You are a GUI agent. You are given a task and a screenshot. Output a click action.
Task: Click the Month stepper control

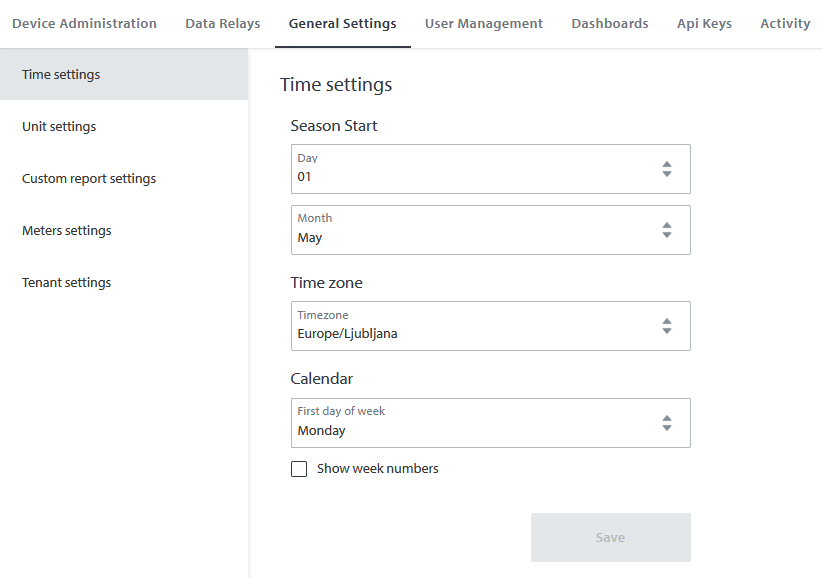666,230
